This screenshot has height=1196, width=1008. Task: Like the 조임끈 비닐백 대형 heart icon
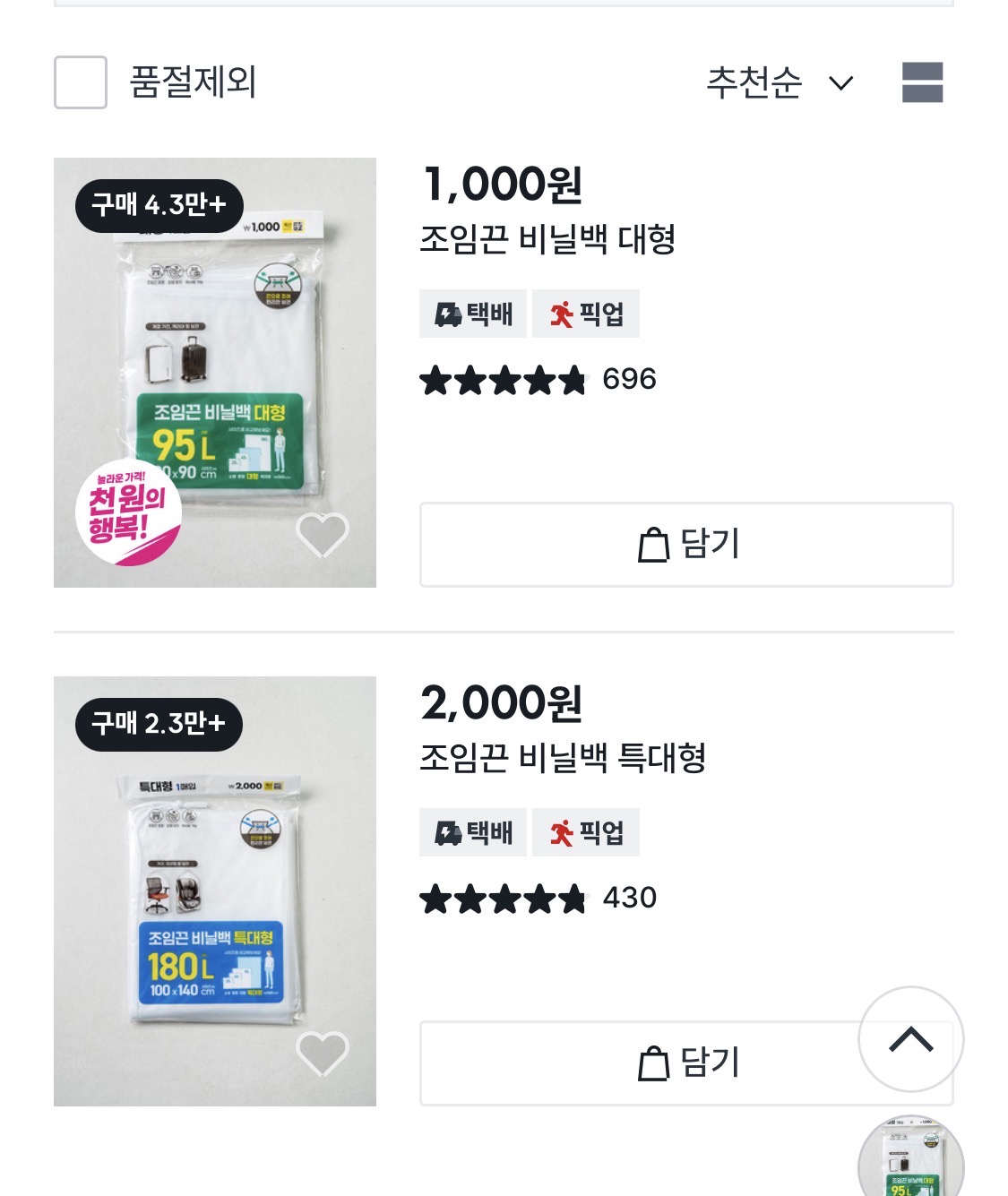pos(323,535)
